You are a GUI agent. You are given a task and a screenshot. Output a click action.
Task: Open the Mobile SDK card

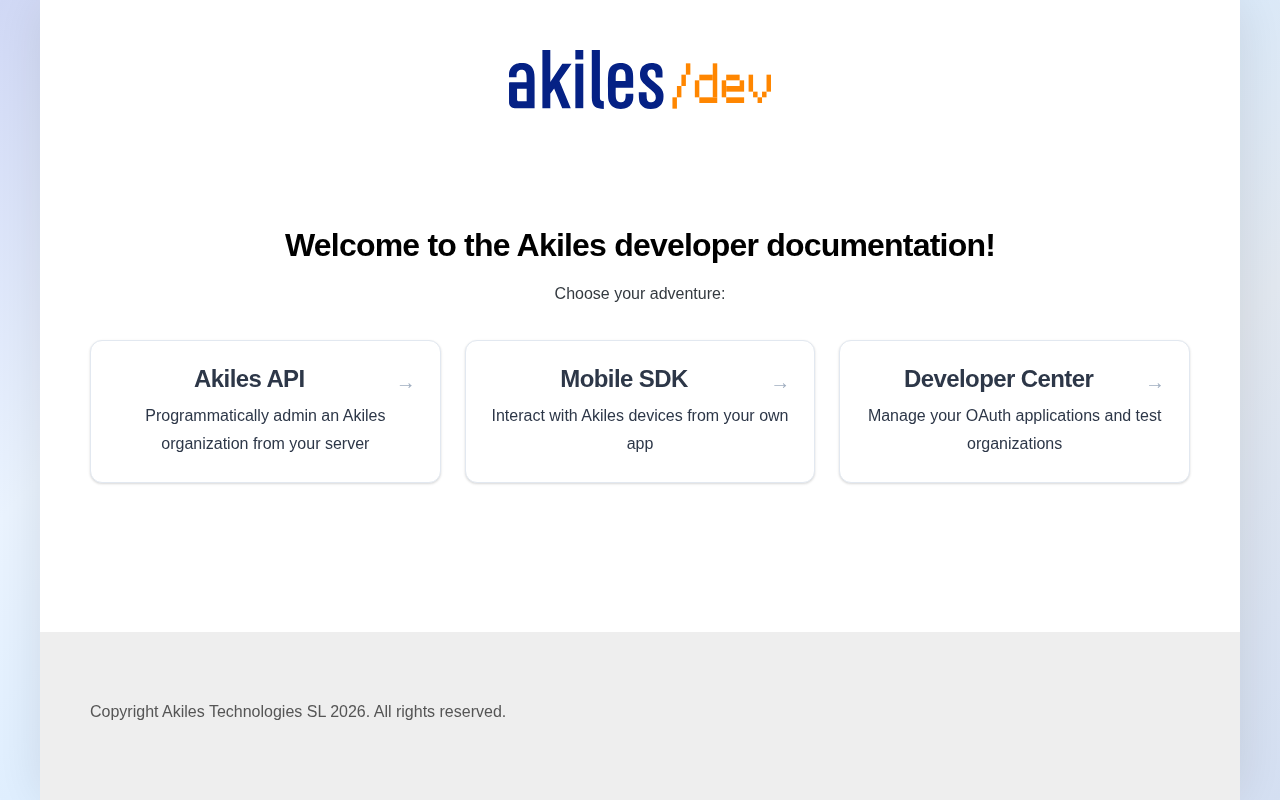point(640,412)
